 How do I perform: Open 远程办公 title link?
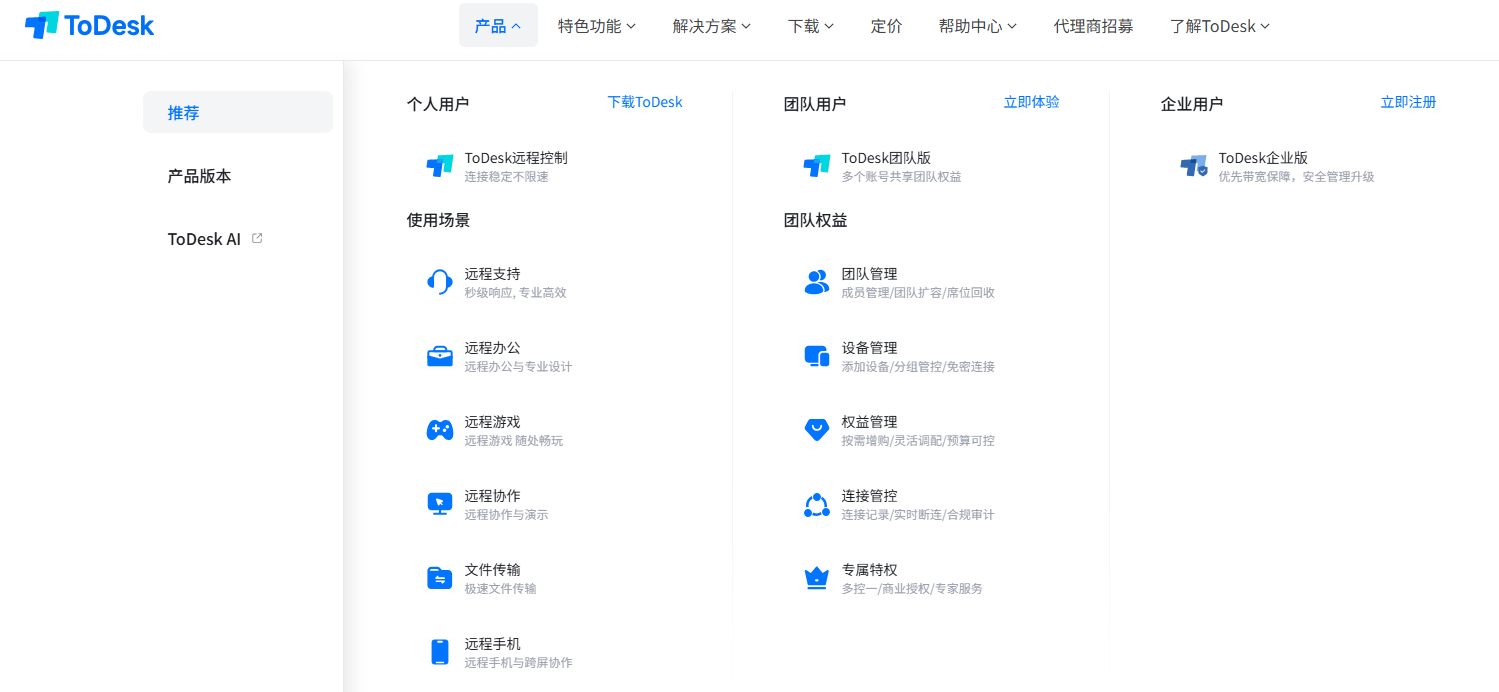pos(493,348)
